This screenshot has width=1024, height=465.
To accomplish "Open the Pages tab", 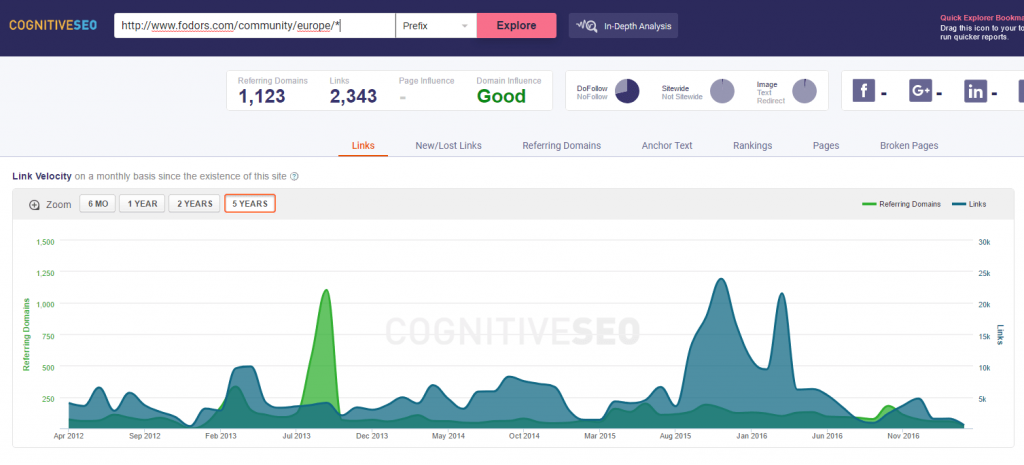I will click(x=826, y=146).
